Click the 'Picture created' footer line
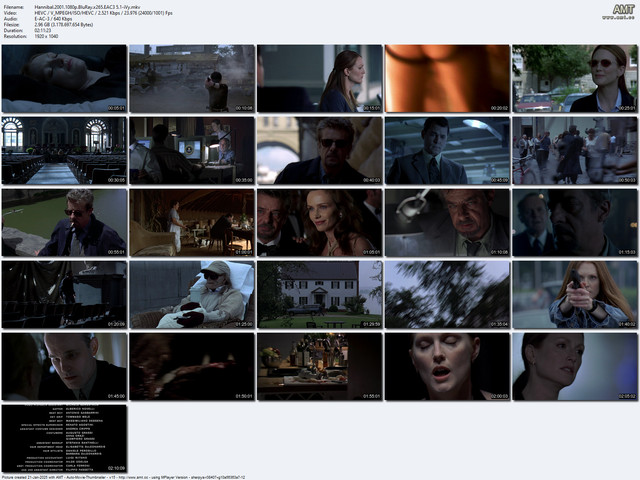This screenshot has height=480, width=640. point(123,477)
